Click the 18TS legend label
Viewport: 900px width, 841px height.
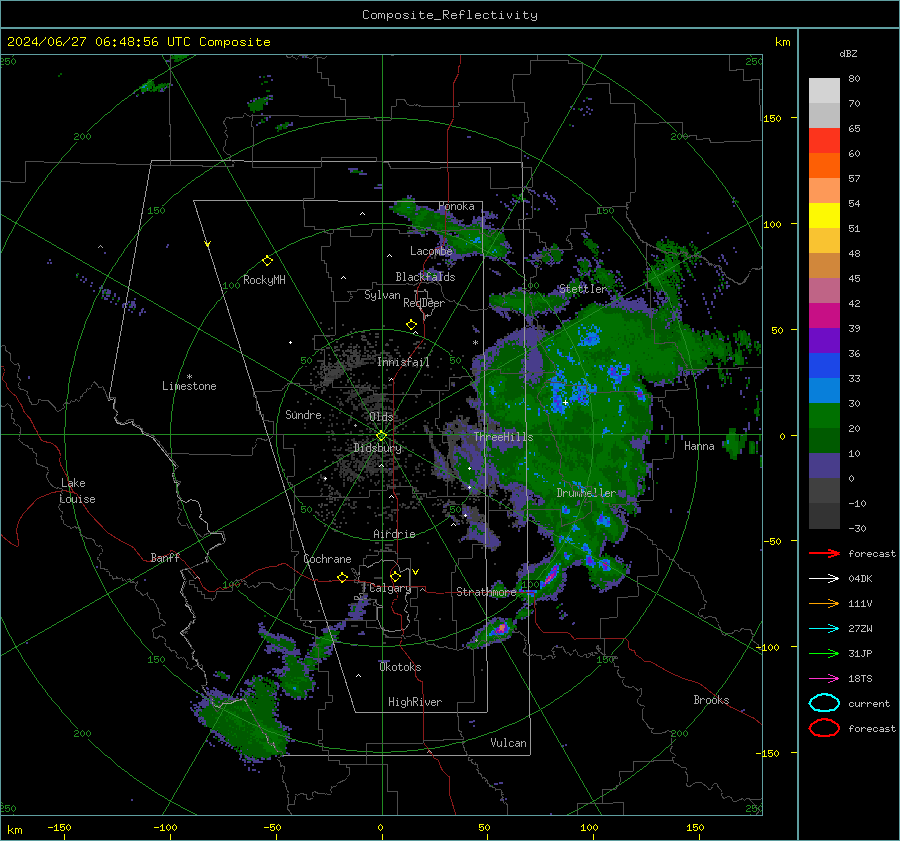860,679
